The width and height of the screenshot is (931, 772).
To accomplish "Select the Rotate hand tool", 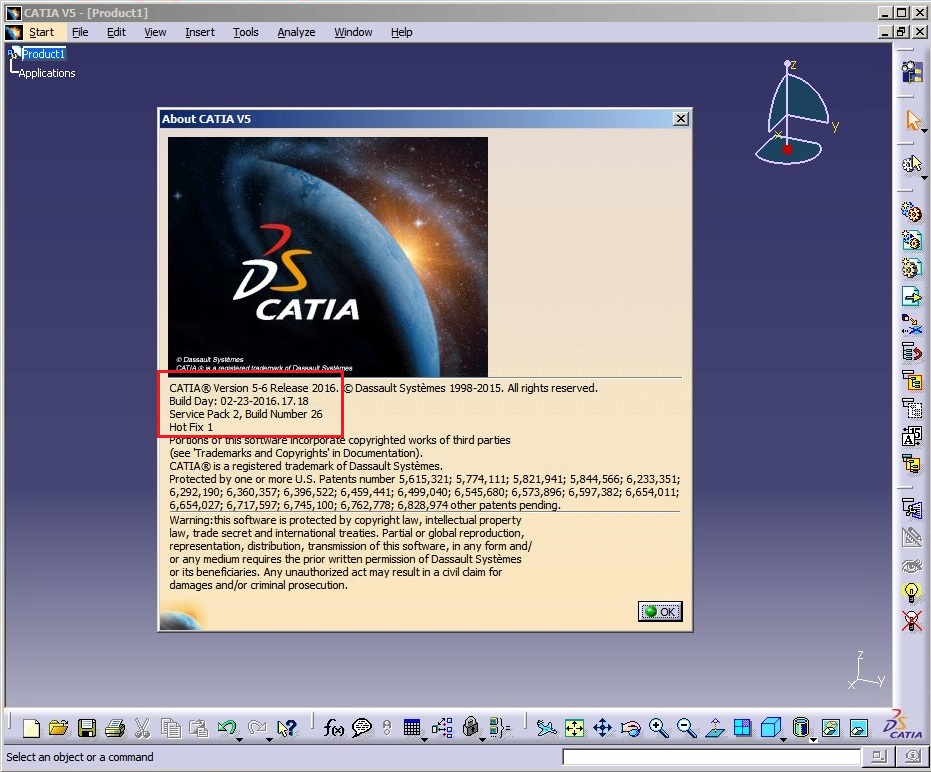I will pos(631,728).
